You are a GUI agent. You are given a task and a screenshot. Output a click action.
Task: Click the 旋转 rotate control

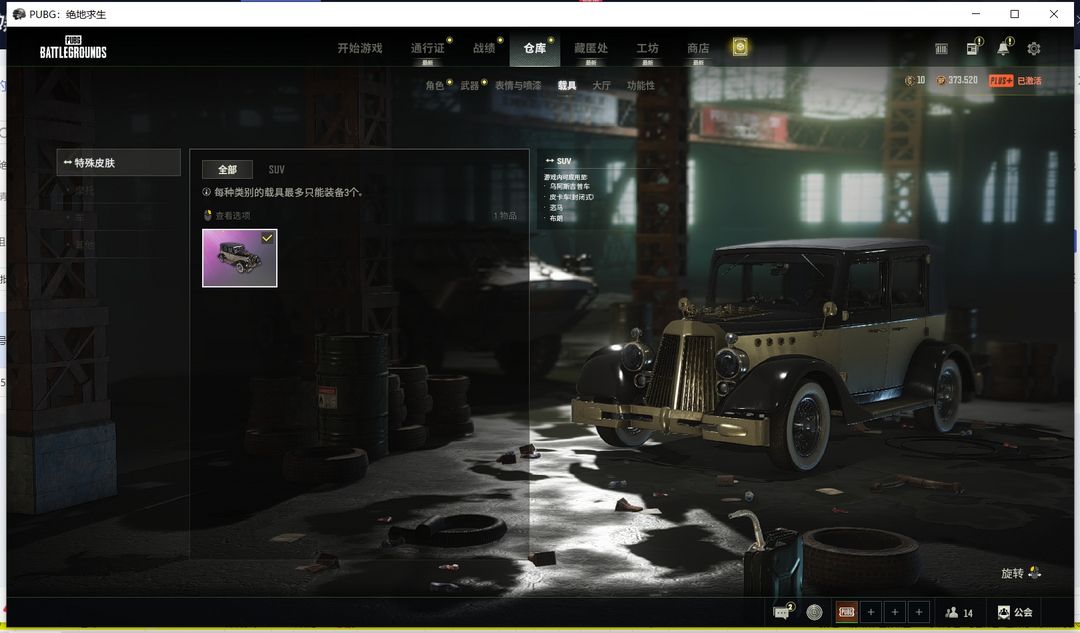point(1021,573)
